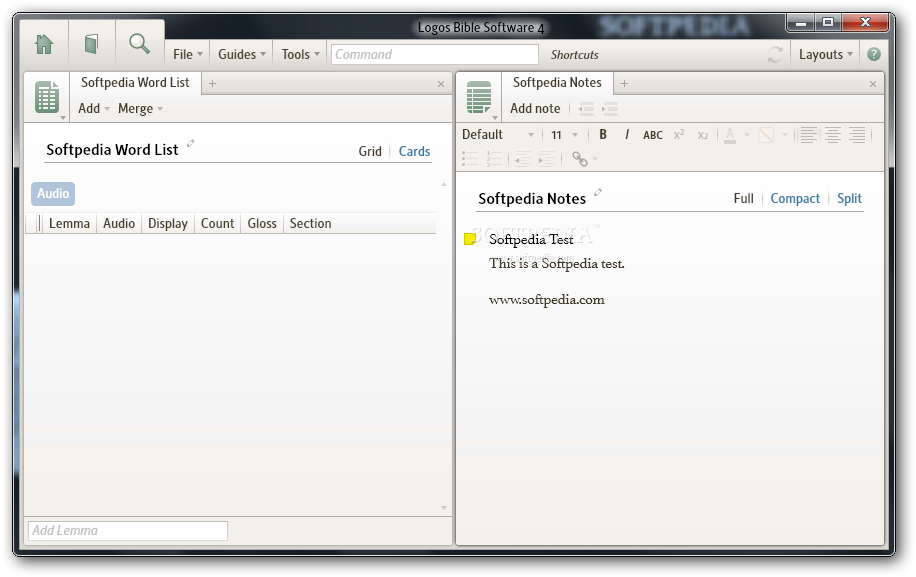Open the File menu
Image resolution: width=916 pixels, height=577 pixels.
pyautogui.click(x=188, y=54)
